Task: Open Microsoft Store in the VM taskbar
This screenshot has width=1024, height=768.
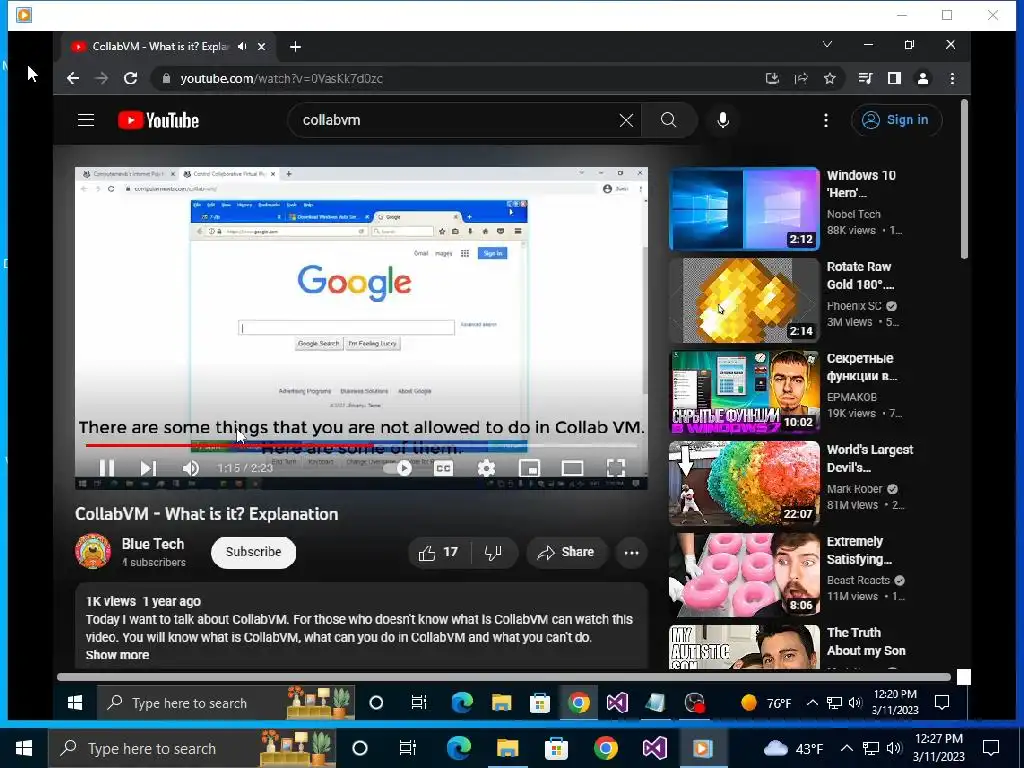Action: (539, 703)
